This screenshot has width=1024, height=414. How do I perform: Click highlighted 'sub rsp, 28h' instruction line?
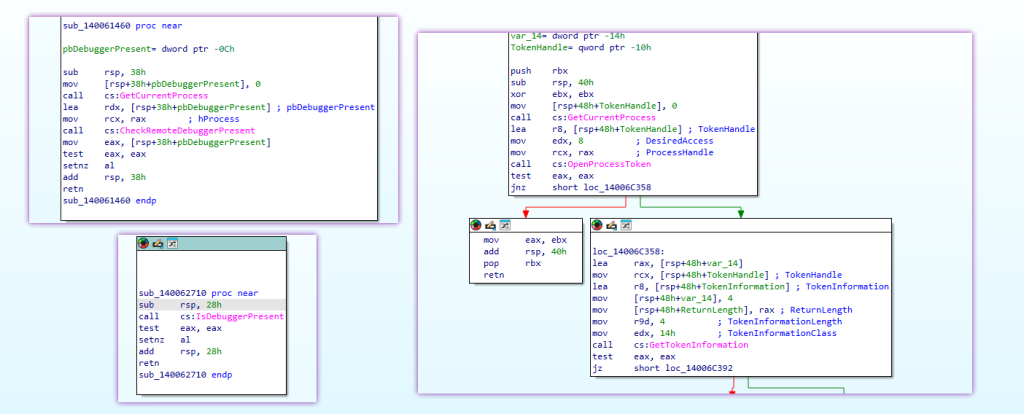[x=180, y=305]
